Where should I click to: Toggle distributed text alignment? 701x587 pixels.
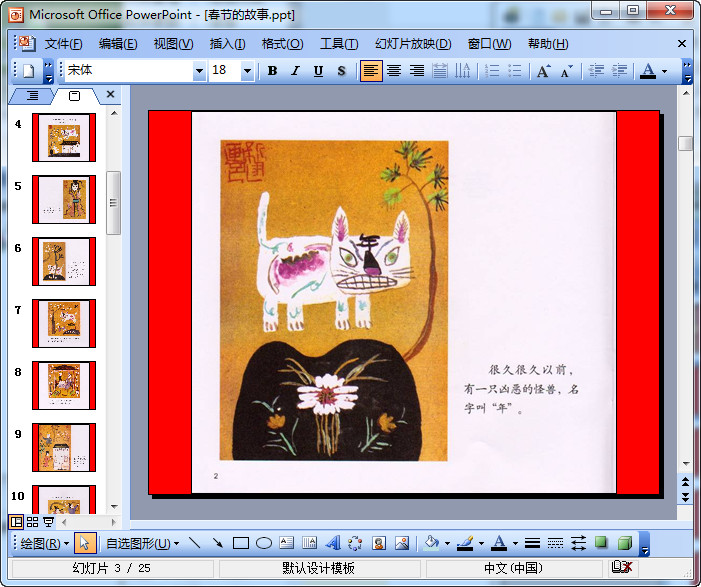(440, 71)
